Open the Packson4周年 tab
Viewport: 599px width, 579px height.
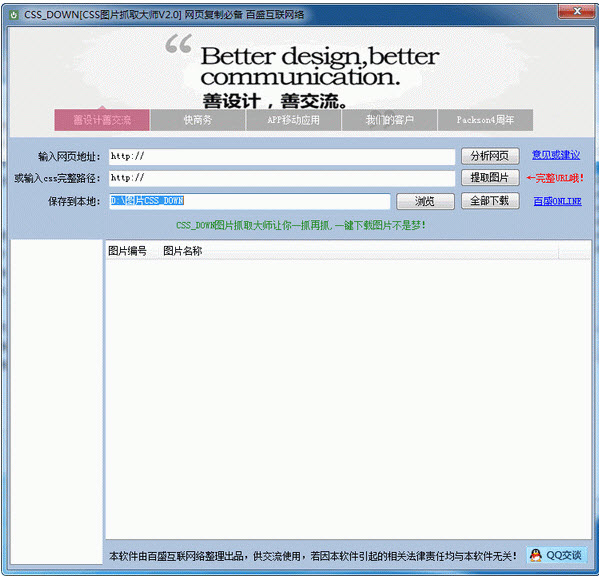pos(485,120)
